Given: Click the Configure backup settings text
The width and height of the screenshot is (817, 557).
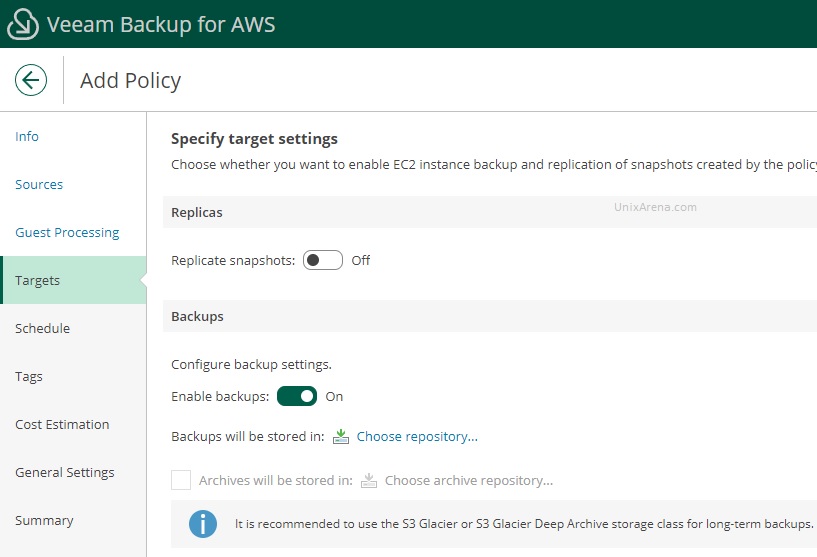Looking at the screenshot, I should 251,364.
